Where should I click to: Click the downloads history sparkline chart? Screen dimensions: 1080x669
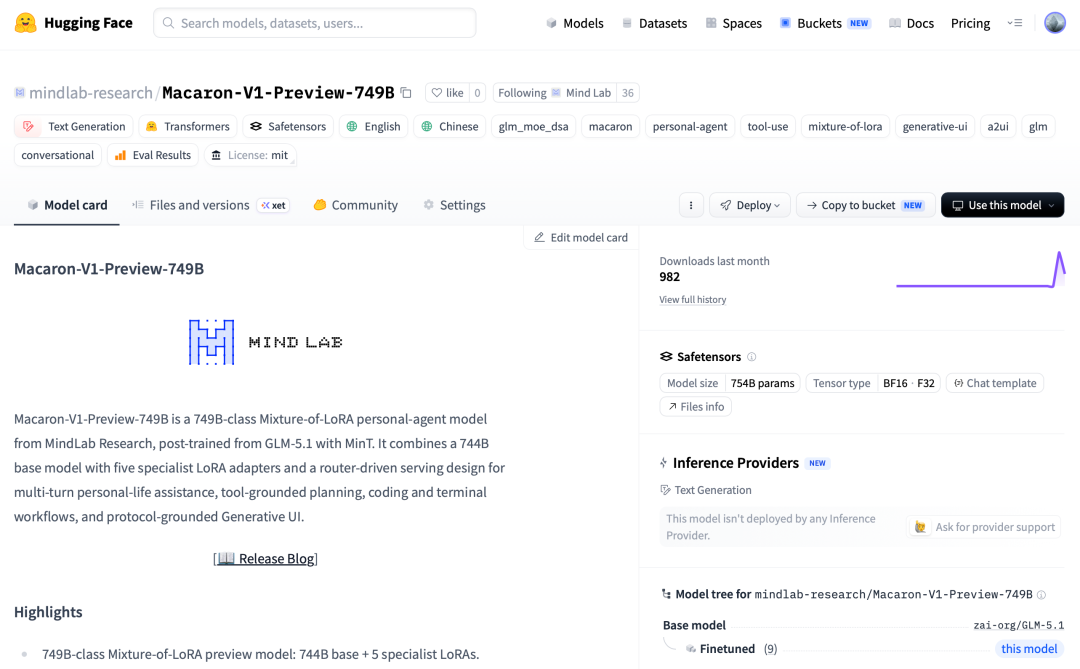pos(980,270)
